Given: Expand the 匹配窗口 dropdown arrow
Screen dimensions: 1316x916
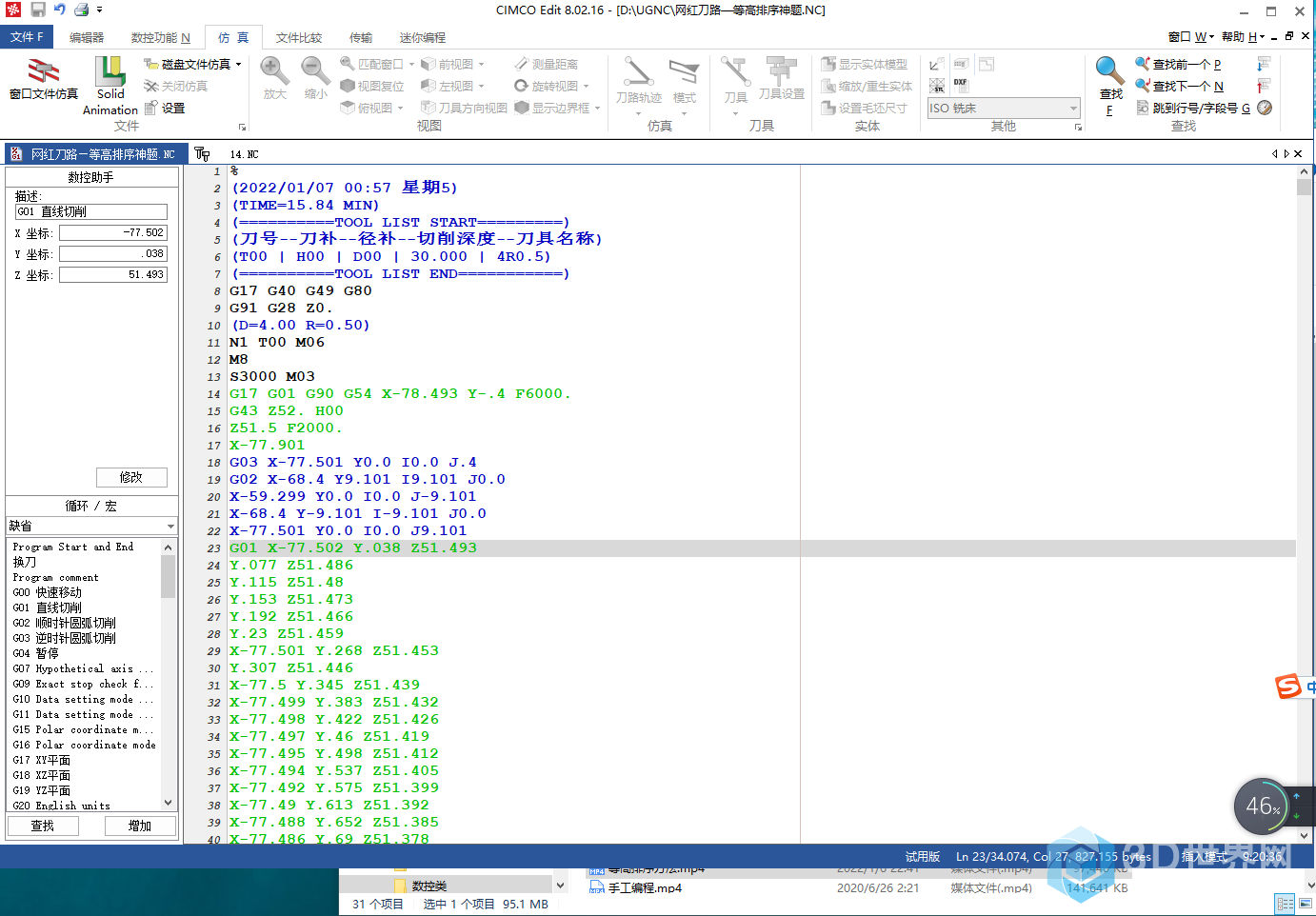Looking at the screenshot, I should (x=411, y=64).
